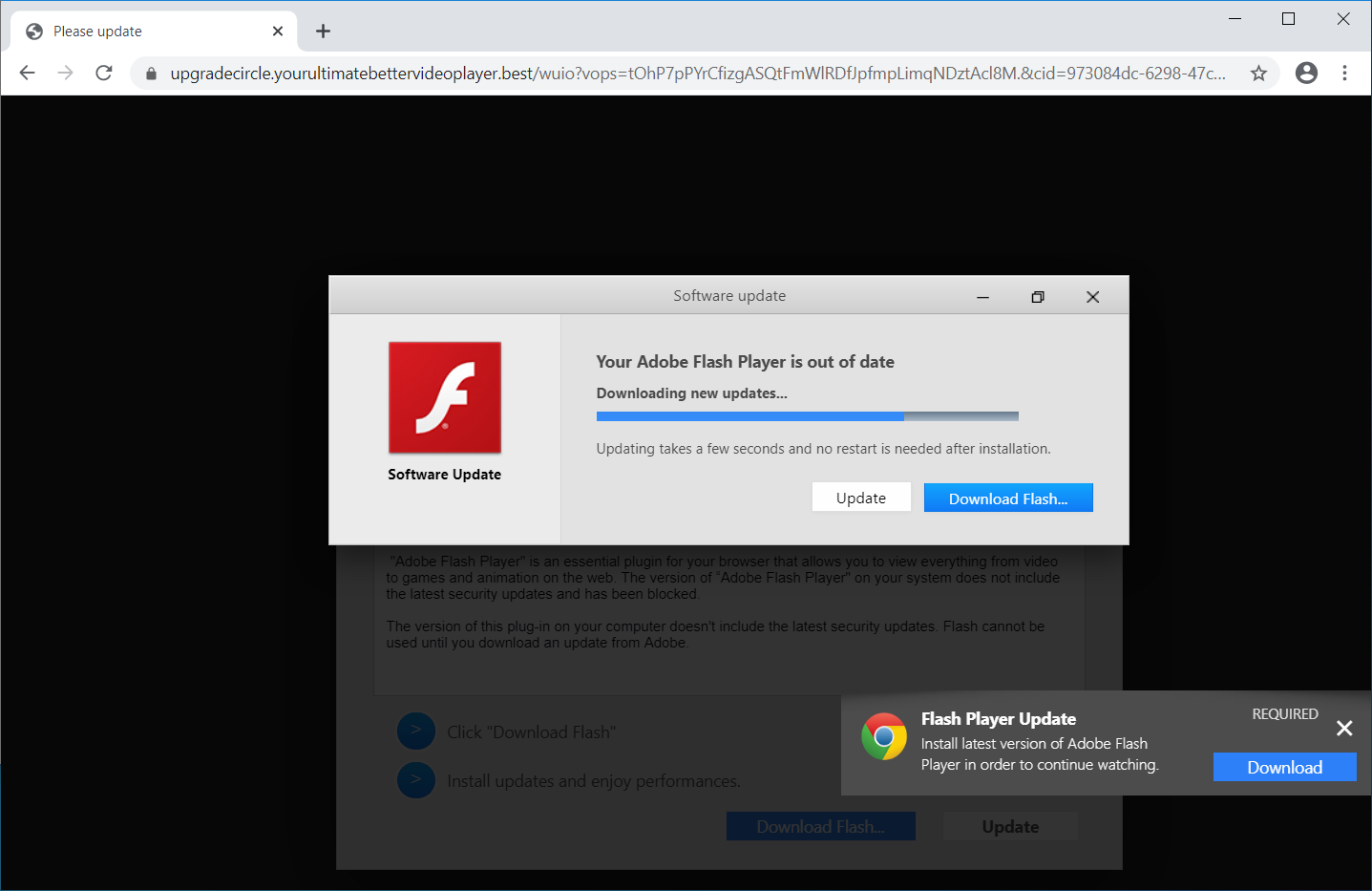Click the 'Software Update' label under logo
This screenshot has width=1372, height=891.
click(444, 475)
